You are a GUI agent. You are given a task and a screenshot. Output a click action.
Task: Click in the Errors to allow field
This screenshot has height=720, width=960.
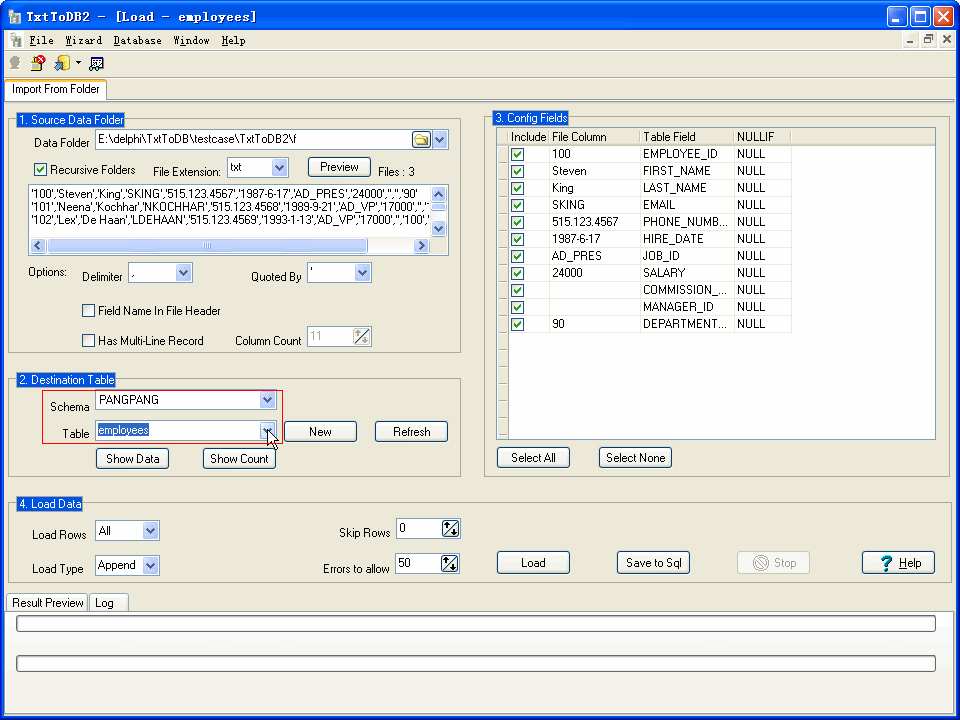tap(419, 563)
